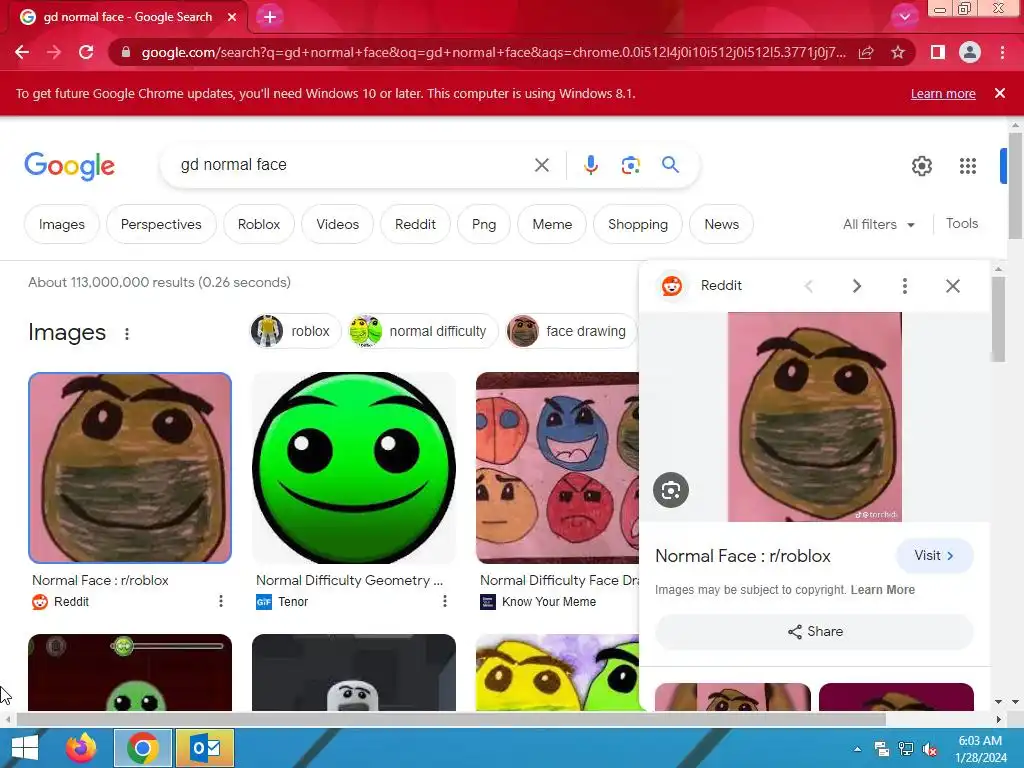Bookmark this page with the star icon
The width and height of the screenshot is (1024, 768).
pyautogui.click(x=898, y=52)
